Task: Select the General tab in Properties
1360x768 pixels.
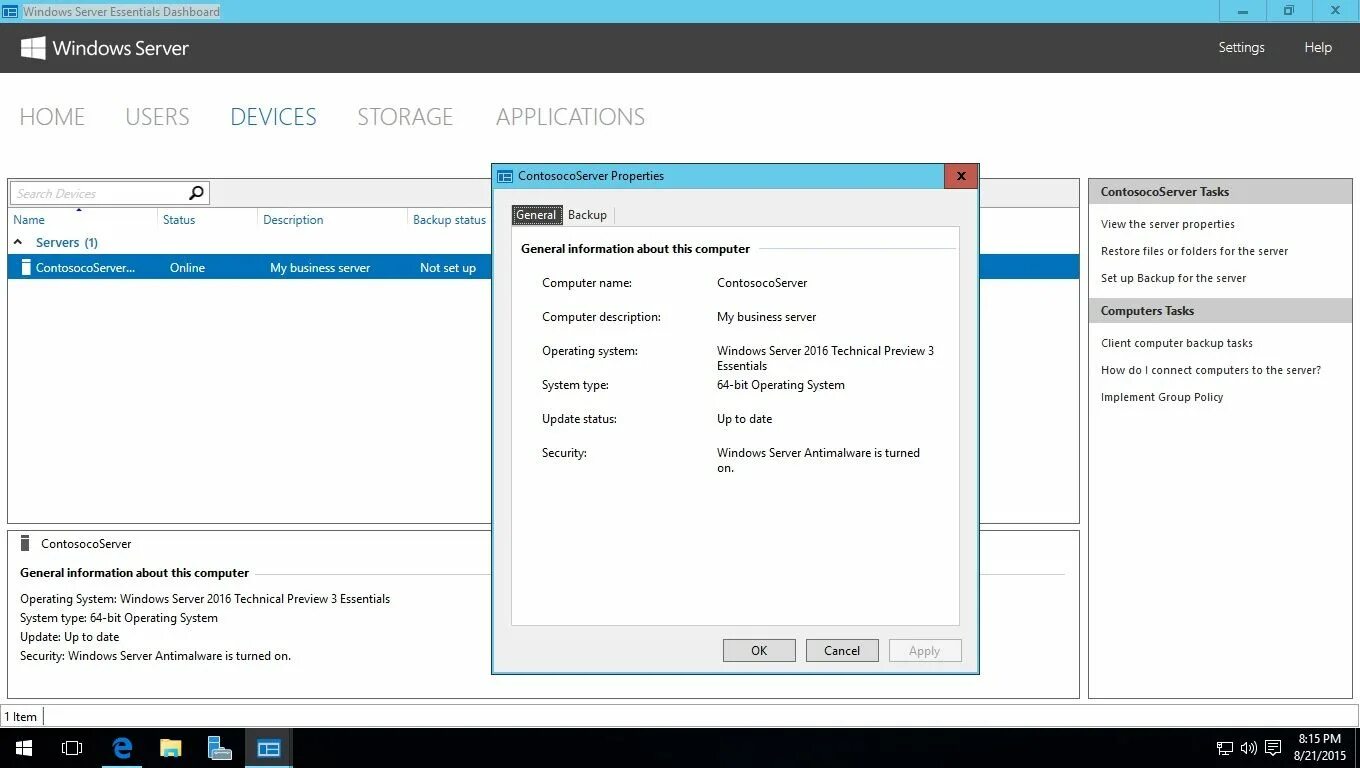Action: tap(536, 215)
